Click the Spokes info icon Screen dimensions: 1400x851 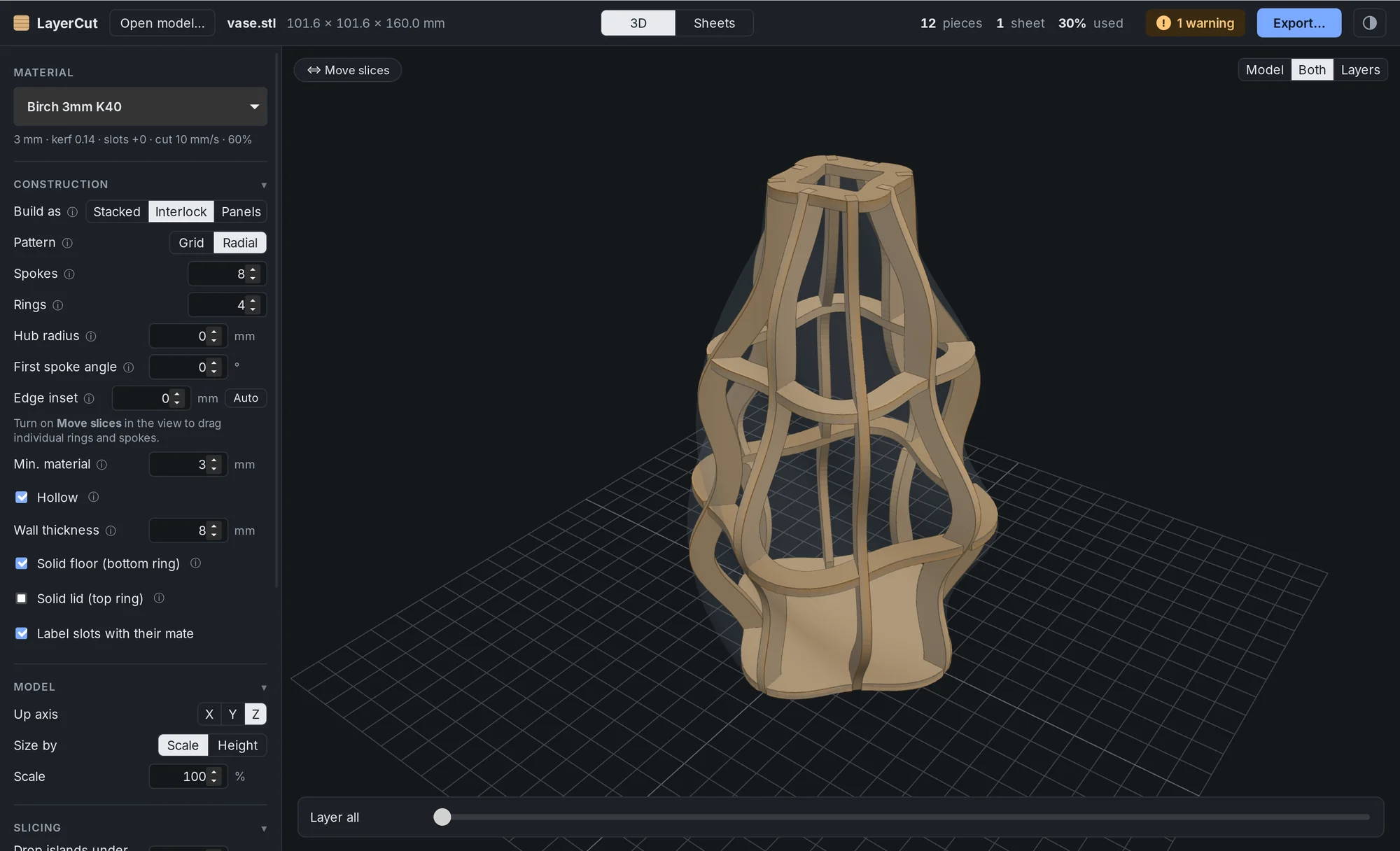click(x=69, y=274)
